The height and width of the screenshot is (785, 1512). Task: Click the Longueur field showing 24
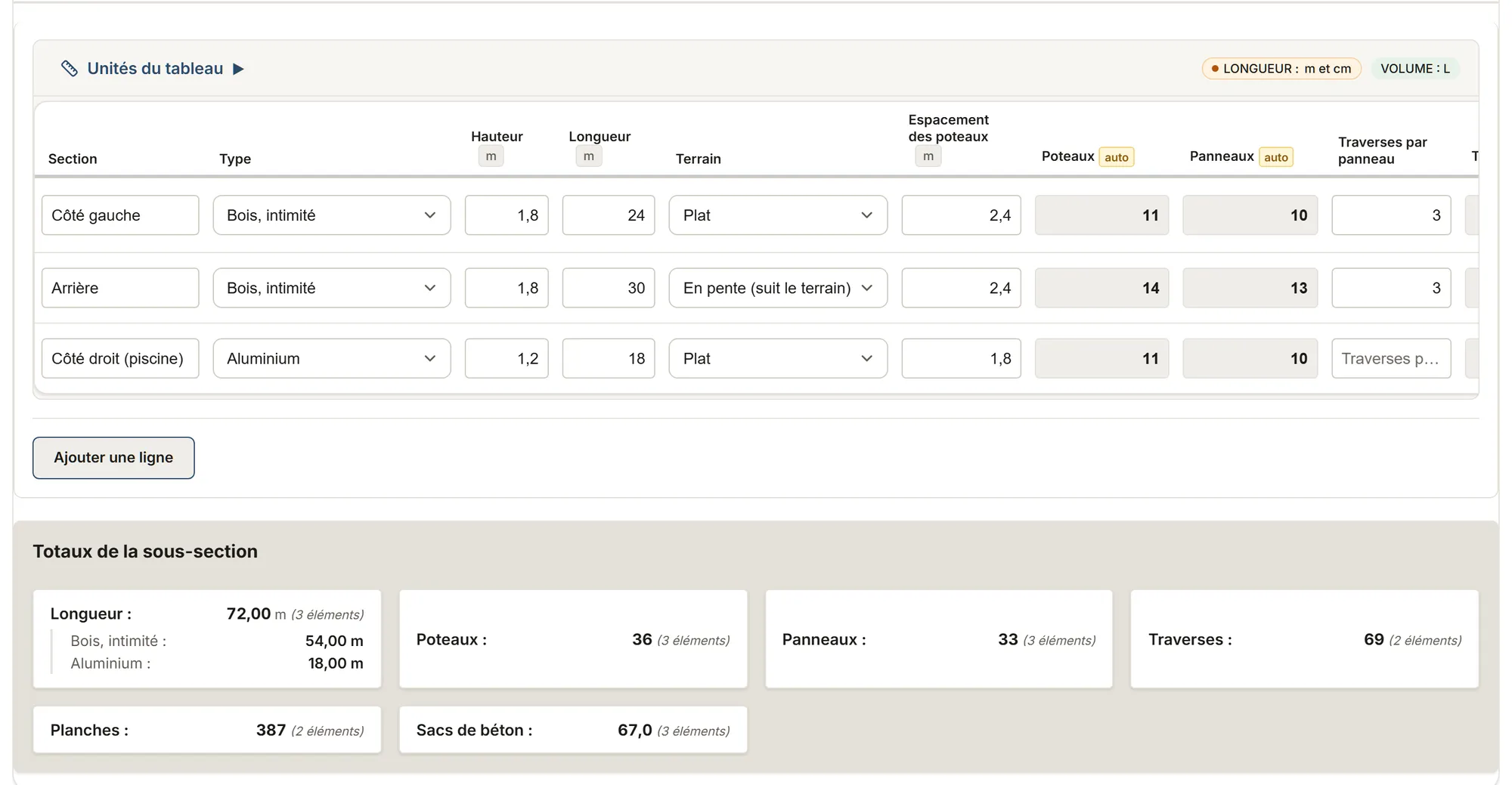tap(609, 215)
